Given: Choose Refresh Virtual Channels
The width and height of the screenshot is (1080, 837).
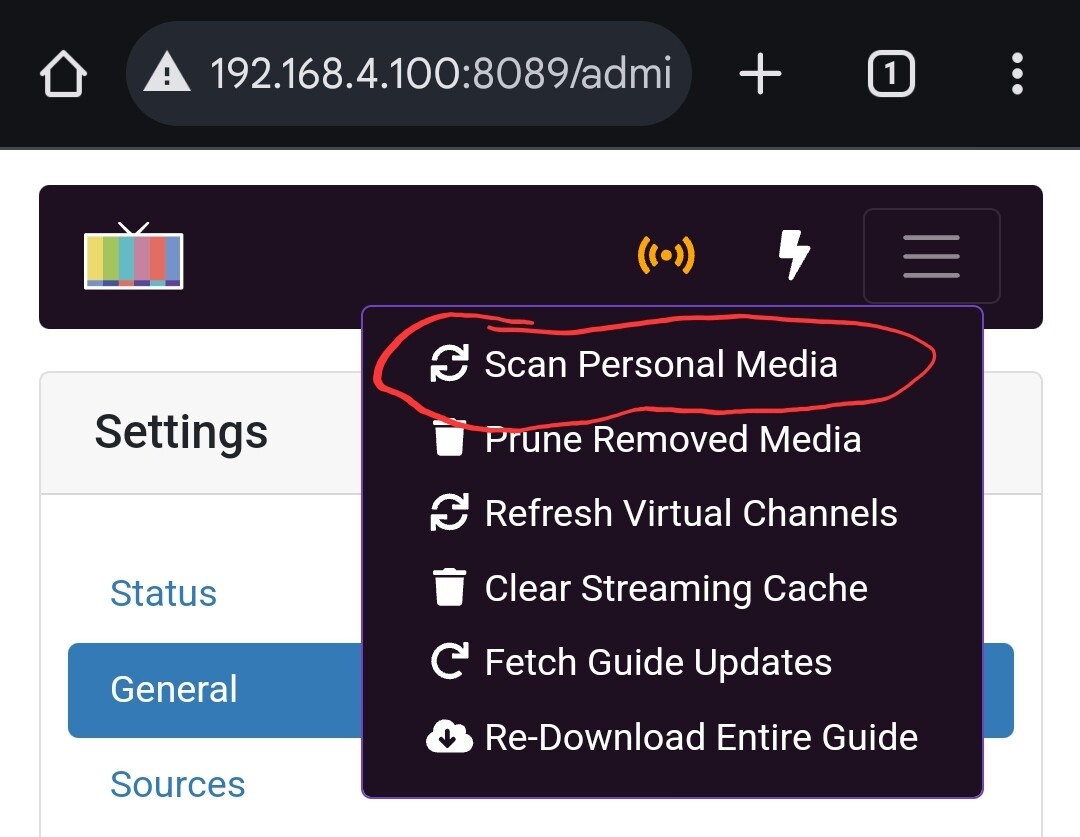Looking at the screenshot, I should coord(690,513).
